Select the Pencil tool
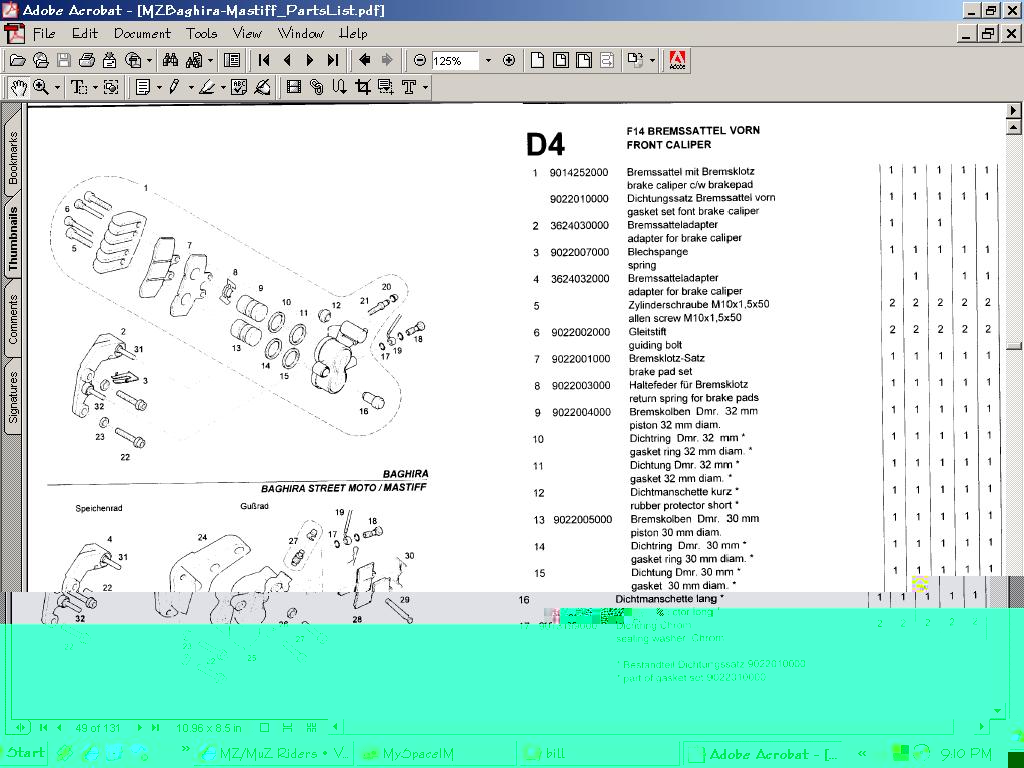Image resolution: width=1024 pixels, height=768 pixels. point(174,87)
